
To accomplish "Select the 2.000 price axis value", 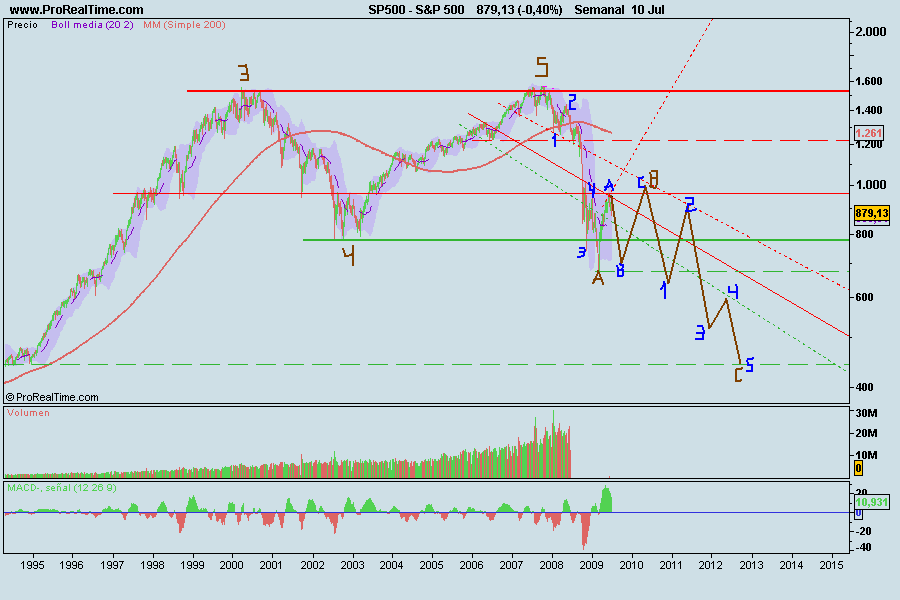I will (871, 32).
